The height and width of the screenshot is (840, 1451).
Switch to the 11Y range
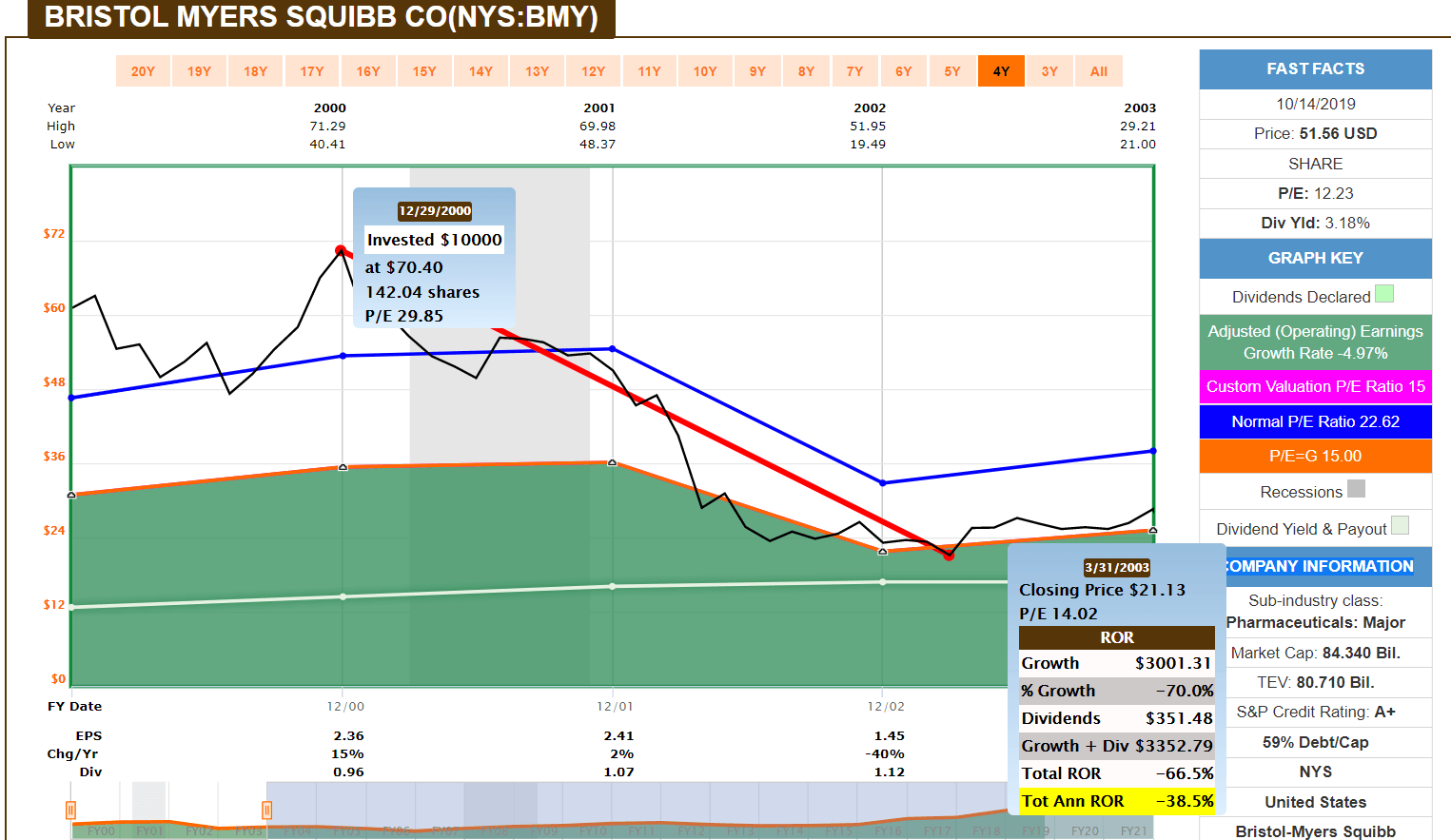coord(649,71)
